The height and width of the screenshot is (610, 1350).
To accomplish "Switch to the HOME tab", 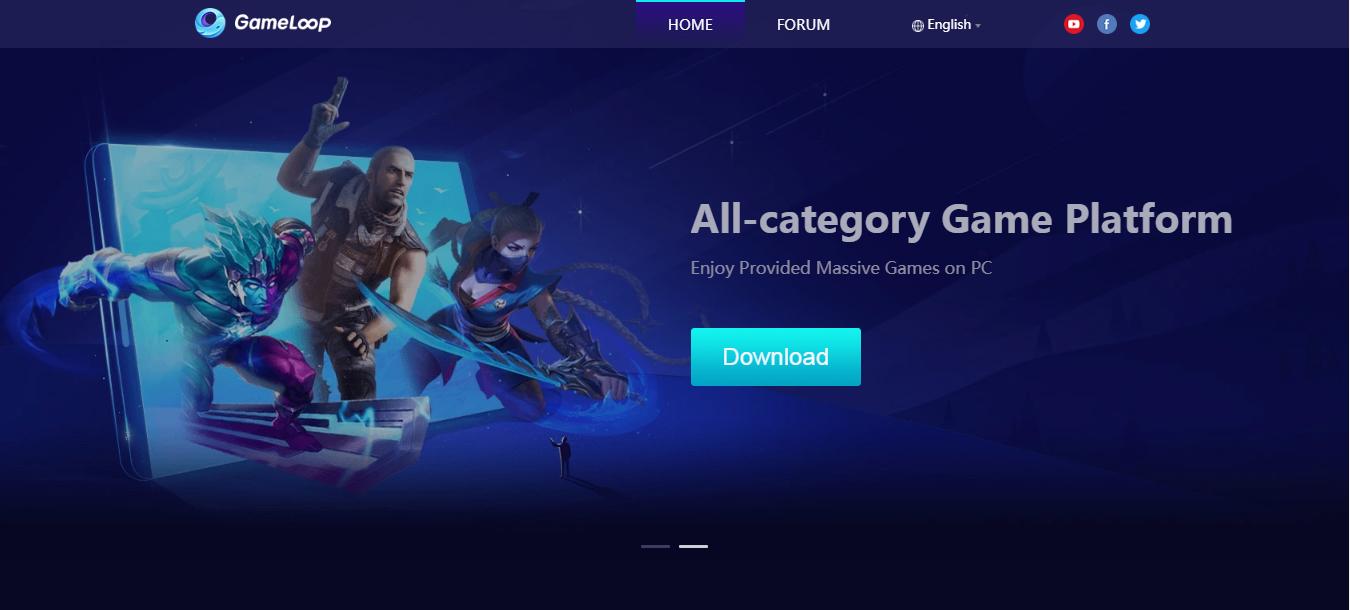I will pyautogui.click(x=690, y=24).
